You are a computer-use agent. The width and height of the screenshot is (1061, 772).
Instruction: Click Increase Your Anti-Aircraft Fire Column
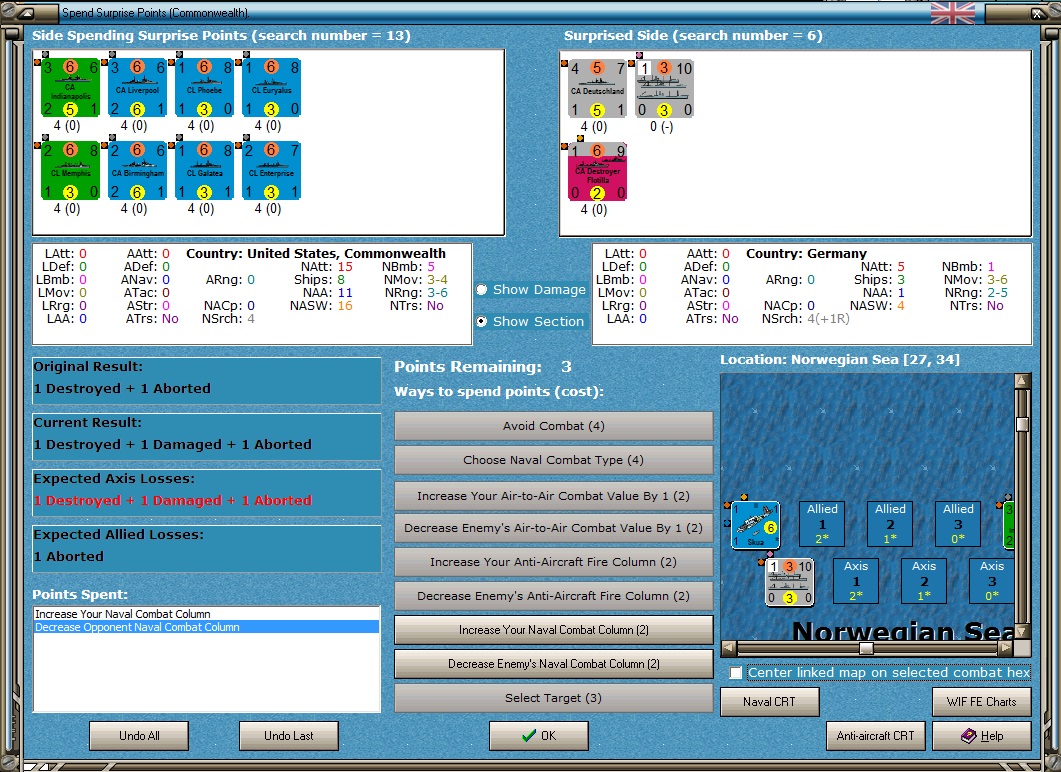coord(554,562)
